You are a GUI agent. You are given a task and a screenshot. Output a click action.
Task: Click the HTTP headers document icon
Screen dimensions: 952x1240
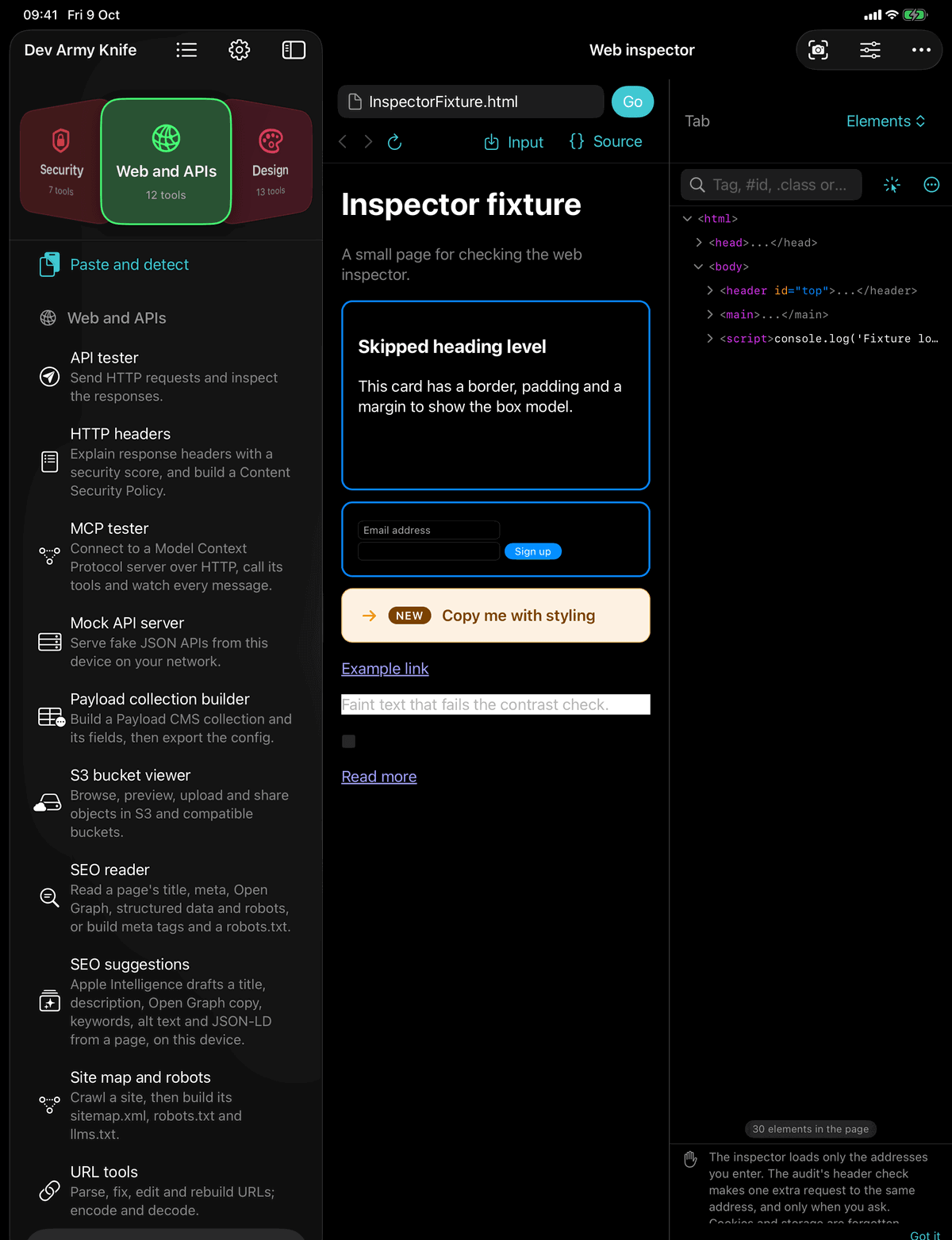[x=49, y=462]
